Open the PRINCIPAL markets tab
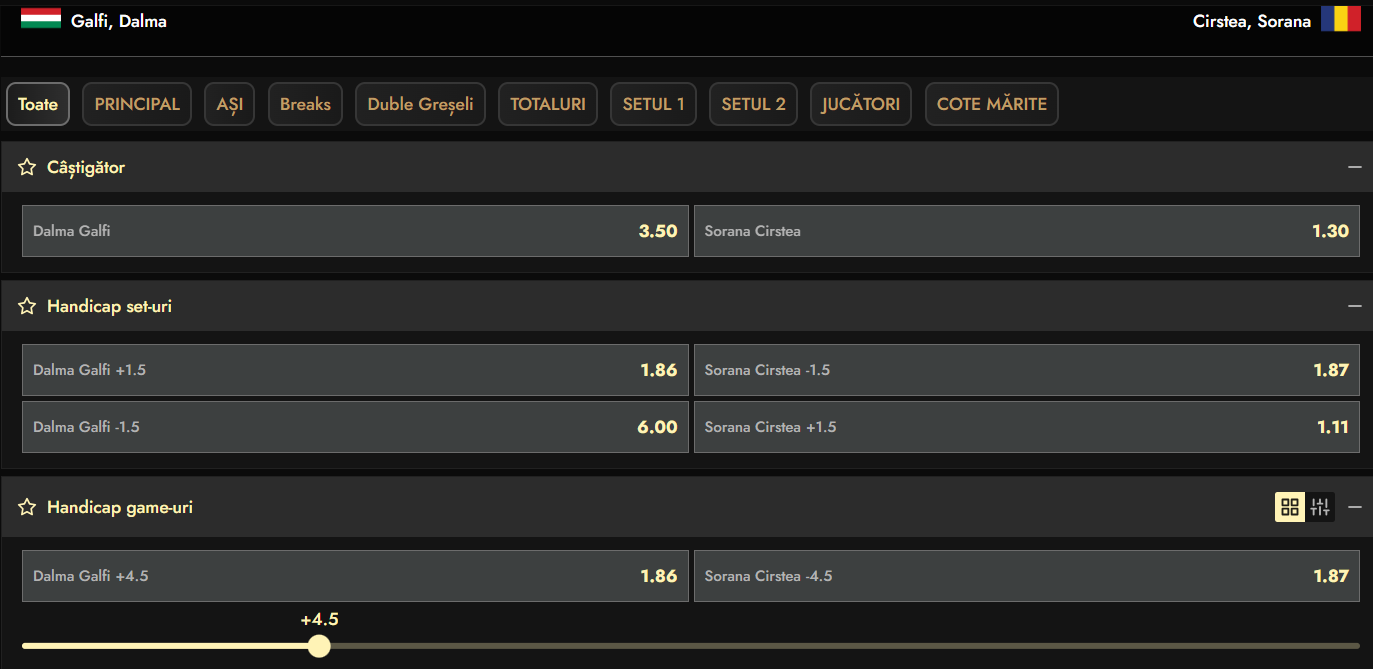The height and width of the screenshot is (669, 1373). click(137, 104)
